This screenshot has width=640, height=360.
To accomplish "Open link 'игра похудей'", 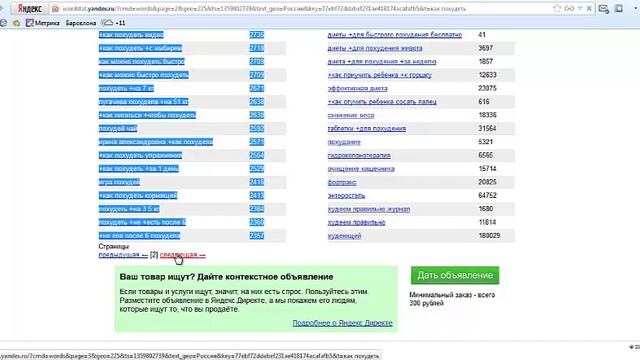I will tap(119, 182).
